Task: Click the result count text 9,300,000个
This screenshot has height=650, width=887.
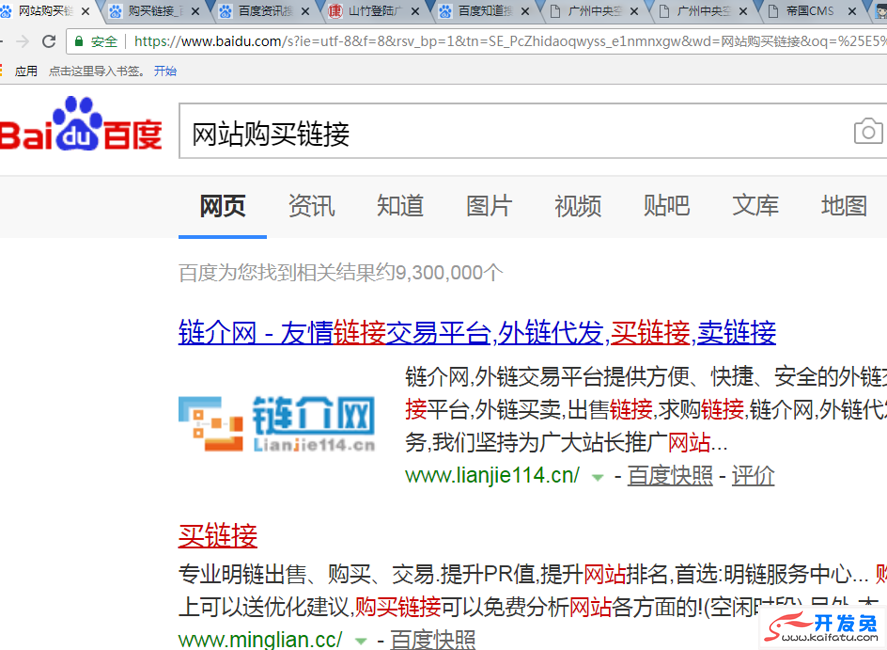Action: point(449,273)
